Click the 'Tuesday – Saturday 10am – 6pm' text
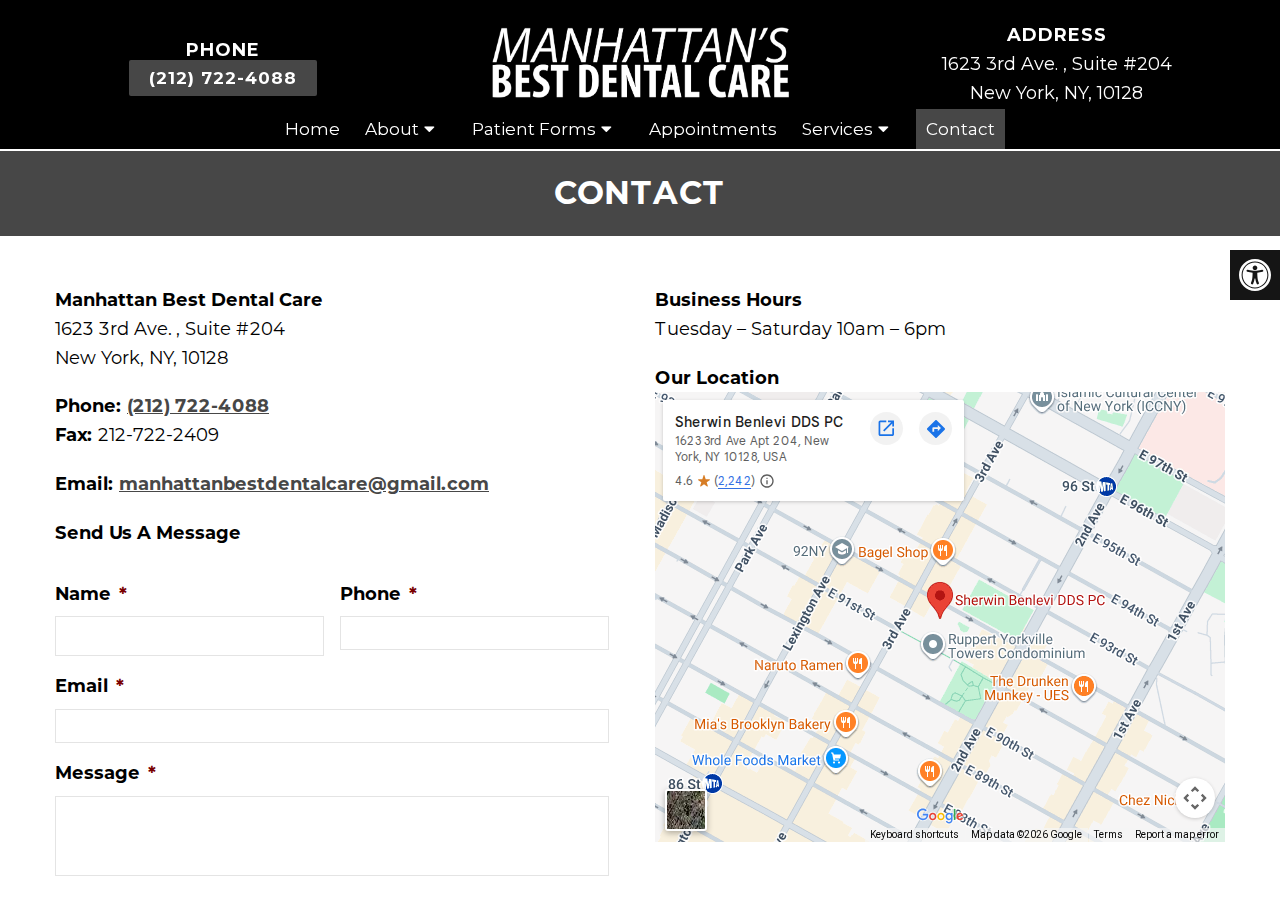The image size is (1280, 900). [800, 329]
